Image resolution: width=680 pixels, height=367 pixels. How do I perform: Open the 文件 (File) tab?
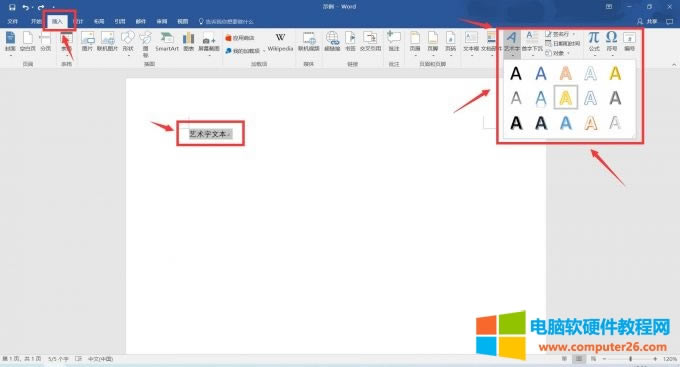[13, 21]
